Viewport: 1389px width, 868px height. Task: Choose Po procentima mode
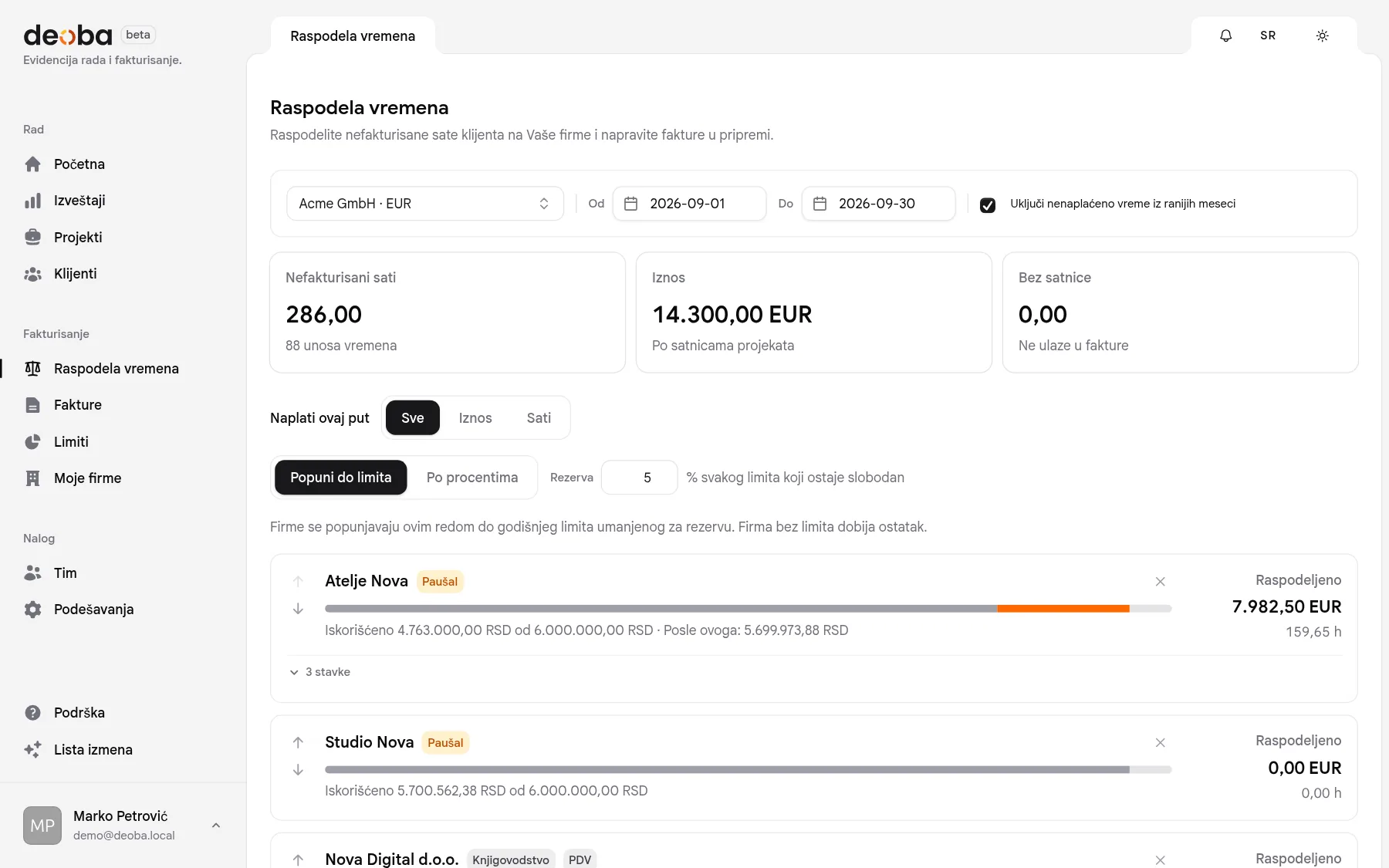tap(472, 478)
